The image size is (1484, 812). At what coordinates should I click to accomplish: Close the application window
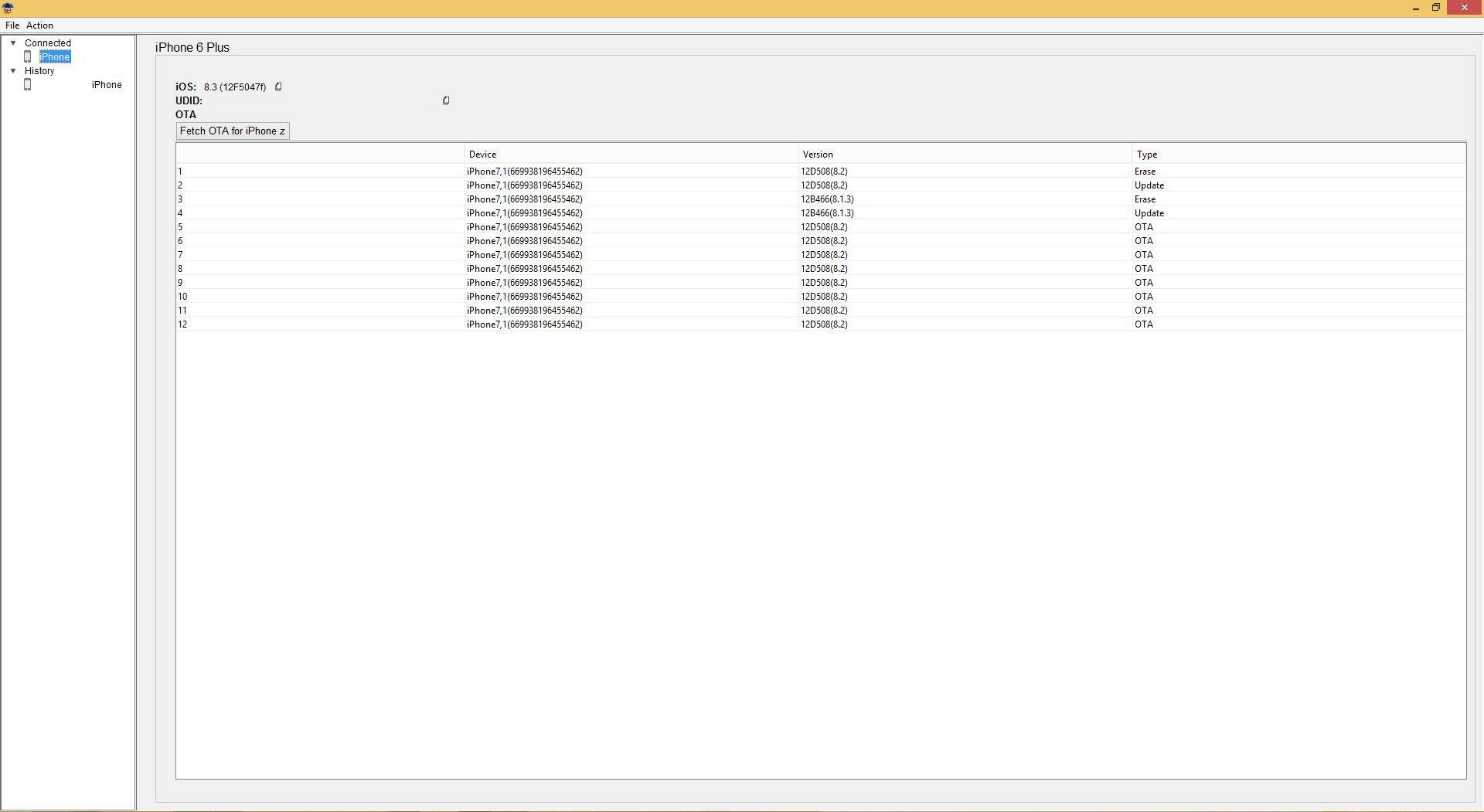pos(1464,8)
